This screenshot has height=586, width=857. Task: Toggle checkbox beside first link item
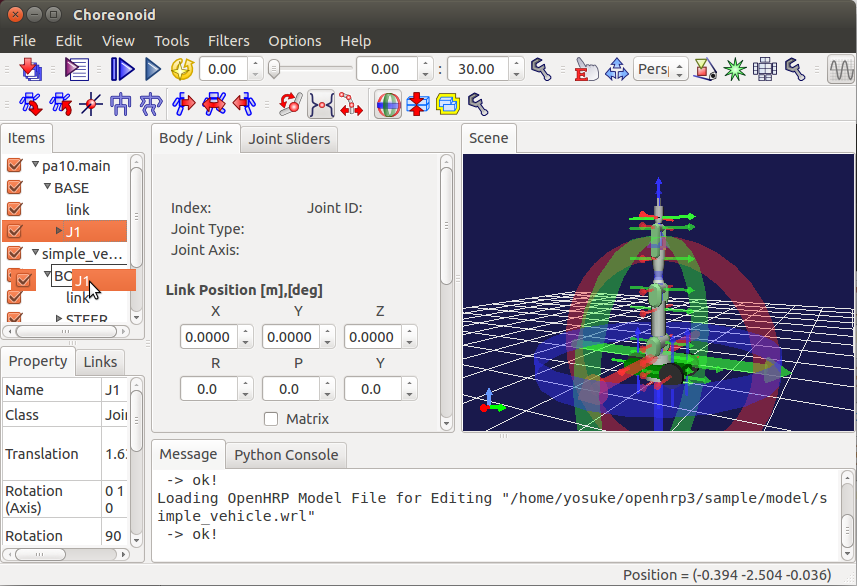(x=15, y=209)
